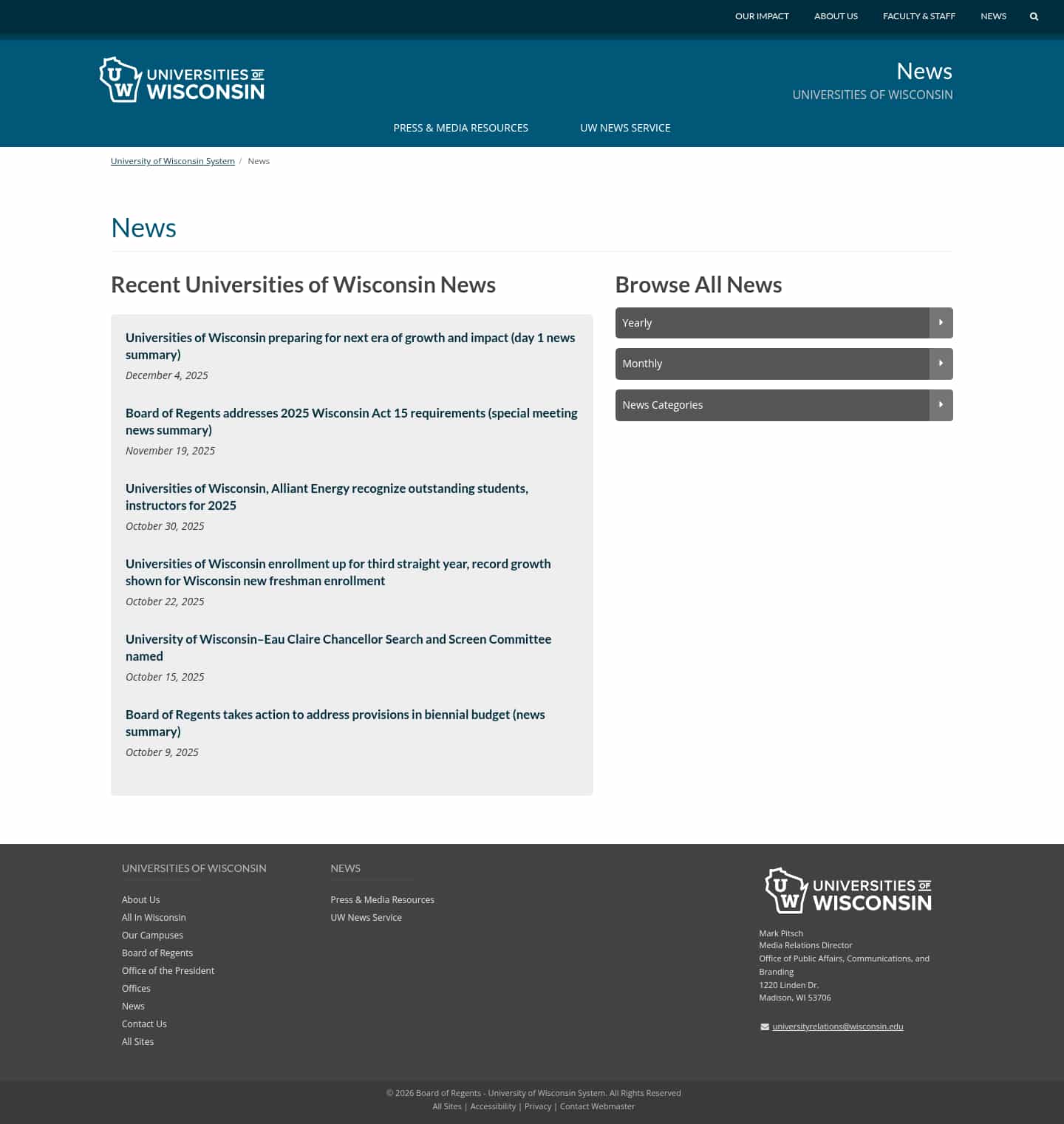Screen dimensions: 1064x1124
Task: Navigate to PRESS & MEDIA RESOURCES
Action: pyautogui.click(x=460, y=127)
